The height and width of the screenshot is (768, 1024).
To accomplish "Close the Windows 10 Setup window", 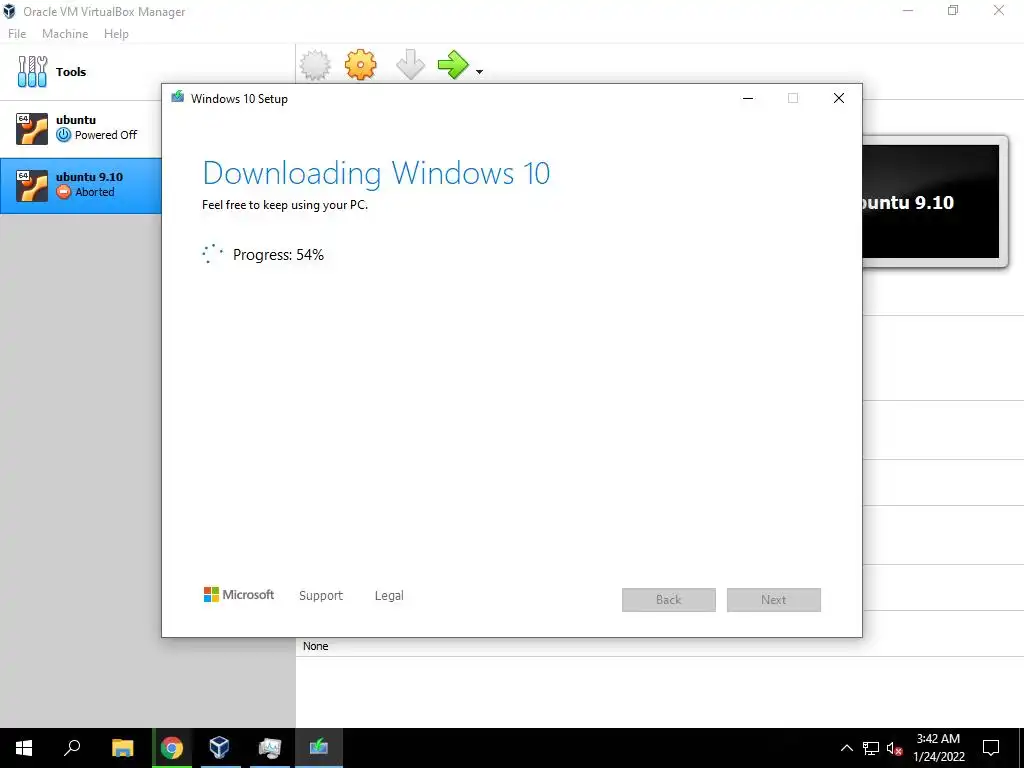I will [839, 98].
